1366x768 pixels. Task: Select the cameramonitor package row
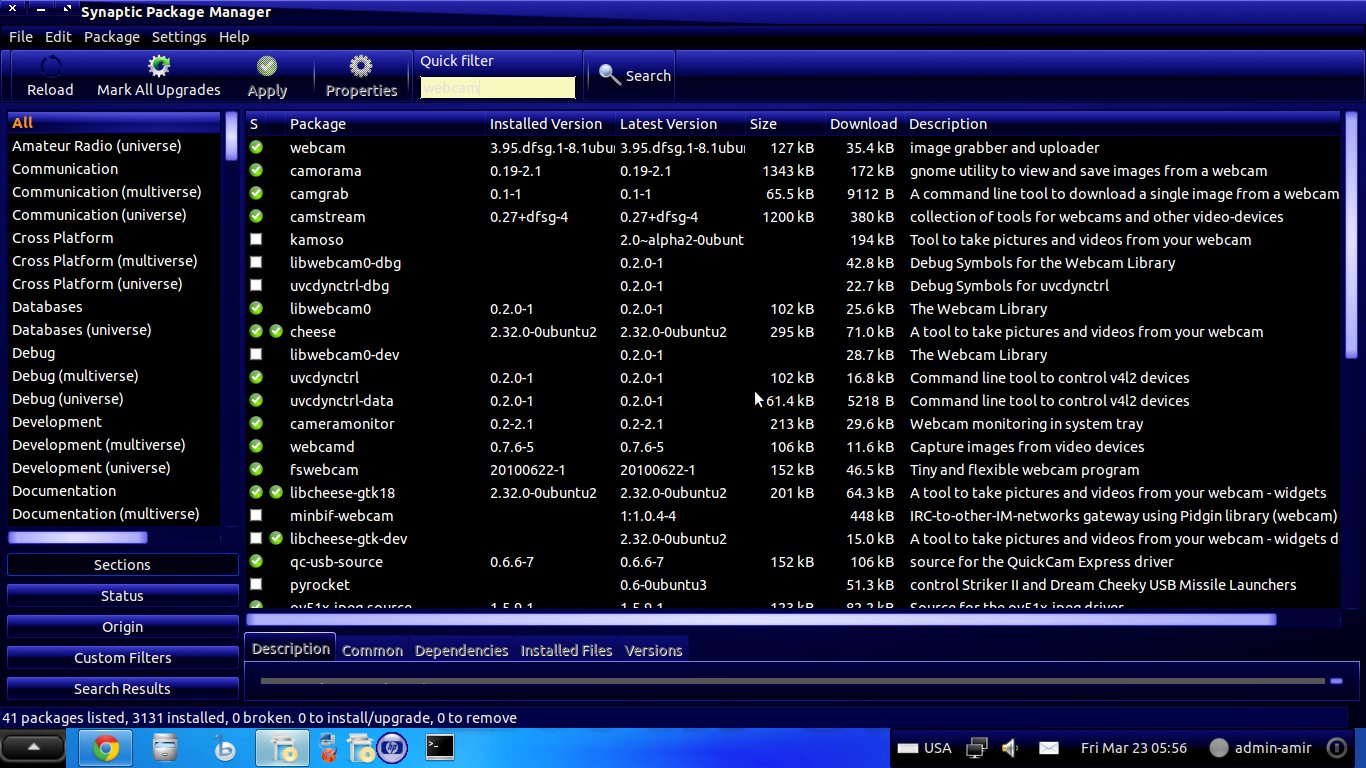pos(792,423)
